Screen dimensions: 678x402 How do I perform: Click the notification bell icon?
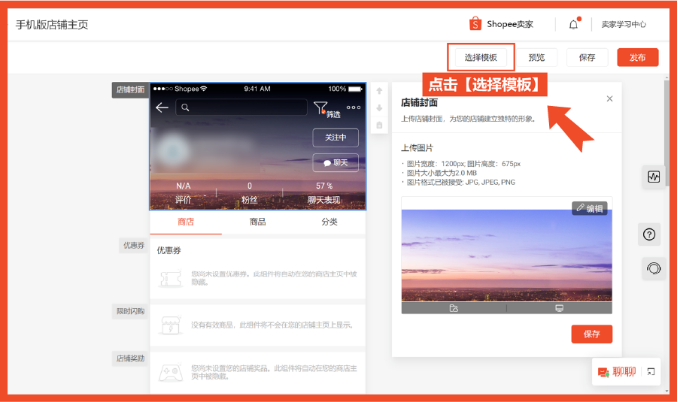573,24
